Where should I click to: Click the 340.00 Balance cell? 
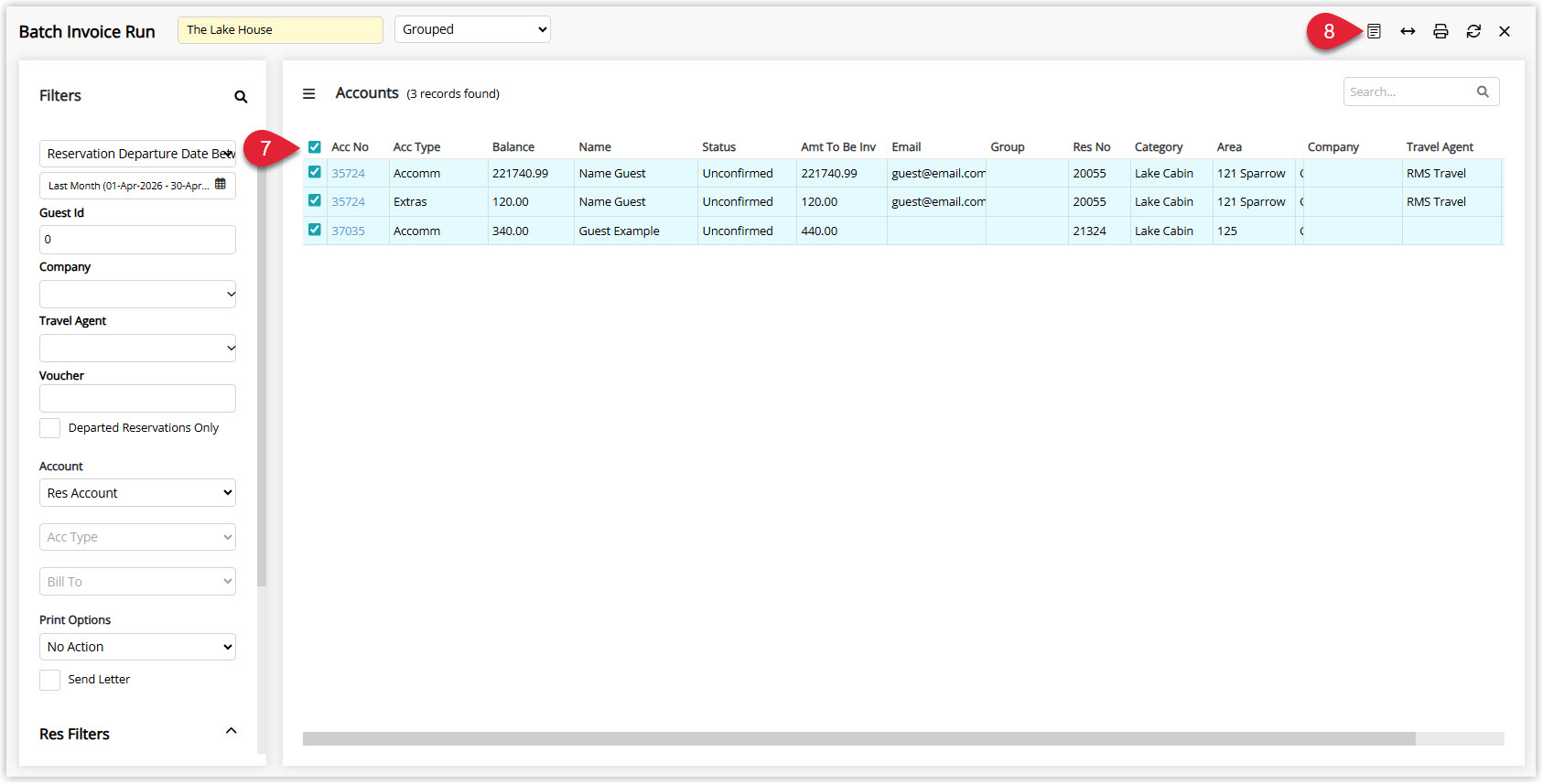(532, 231)
